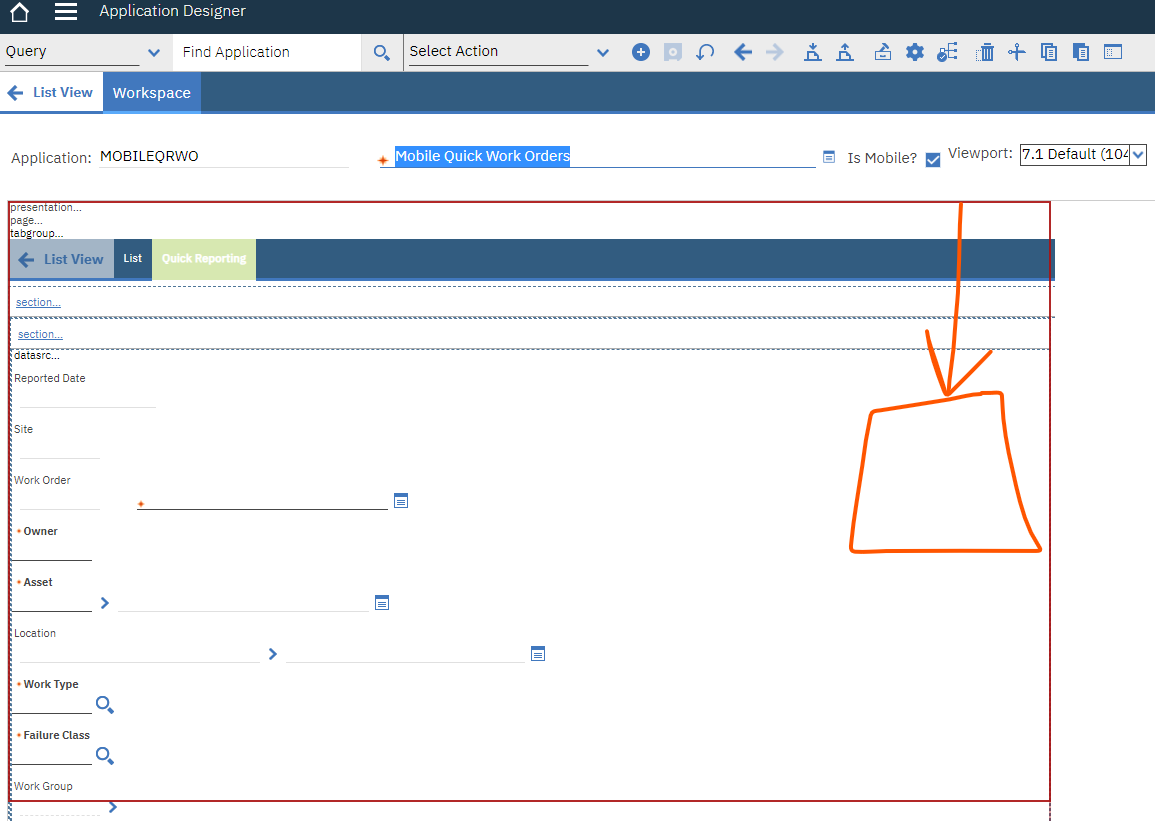
Task: Open Control Properties gear icon
Action: (x=915, y=52)
